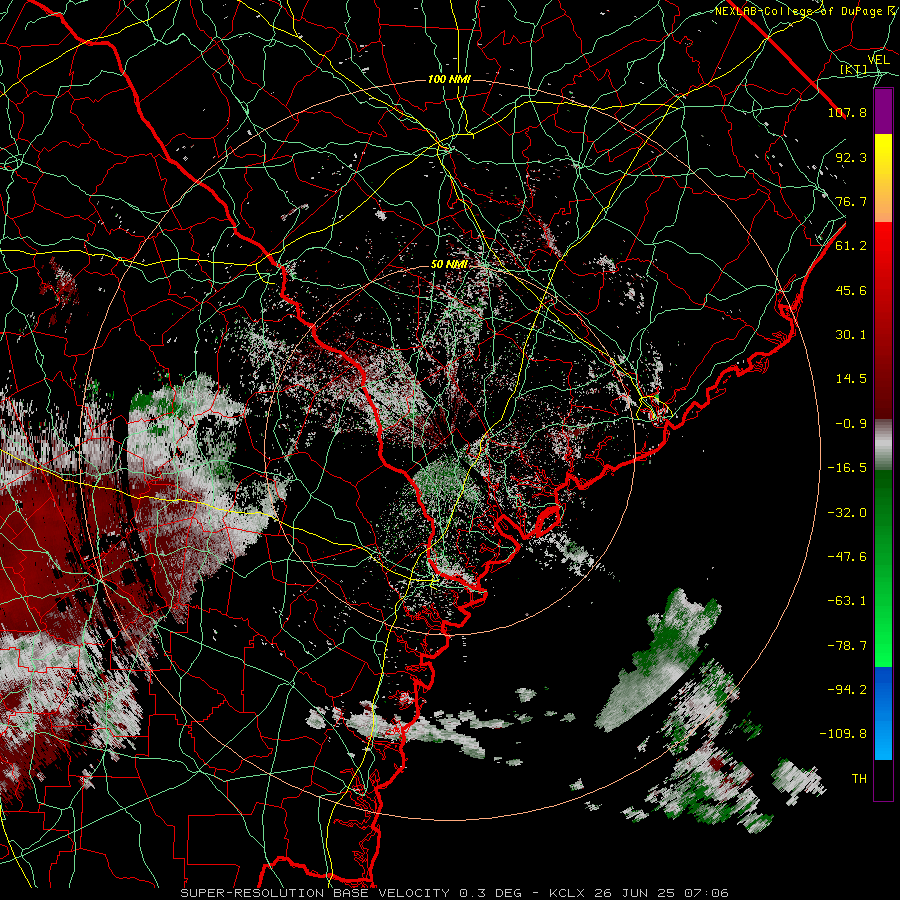Click the blue segment of the color bar
Viewport: 900px width, 900px height.
(x=883, y=713)
